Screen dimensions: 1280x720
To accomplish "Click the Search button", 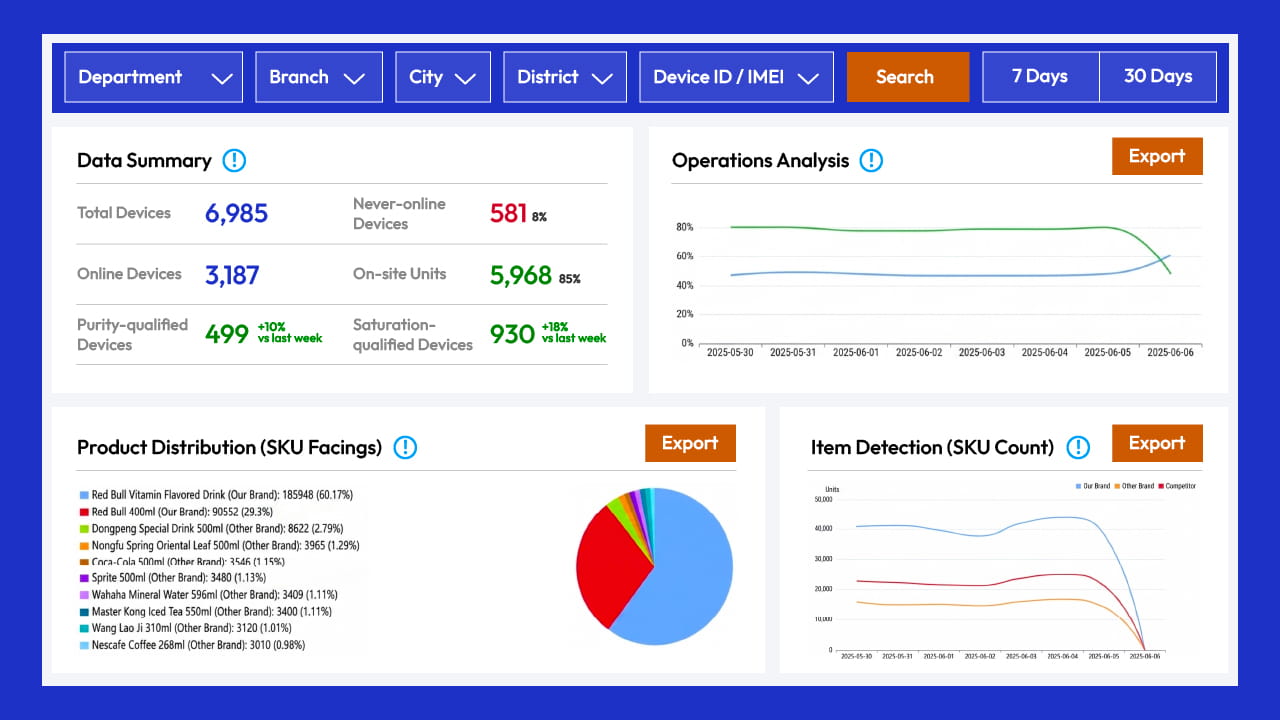I will coord(908,77).
